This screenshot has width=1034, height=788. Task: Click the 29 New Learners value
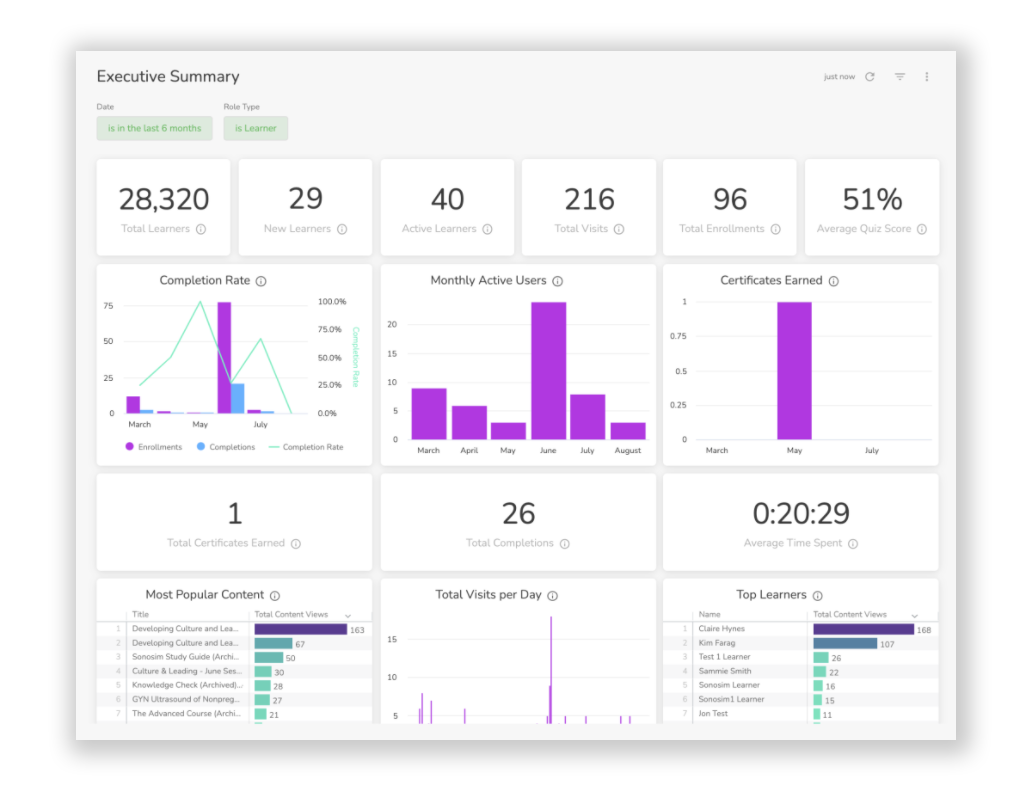point(305,198)
